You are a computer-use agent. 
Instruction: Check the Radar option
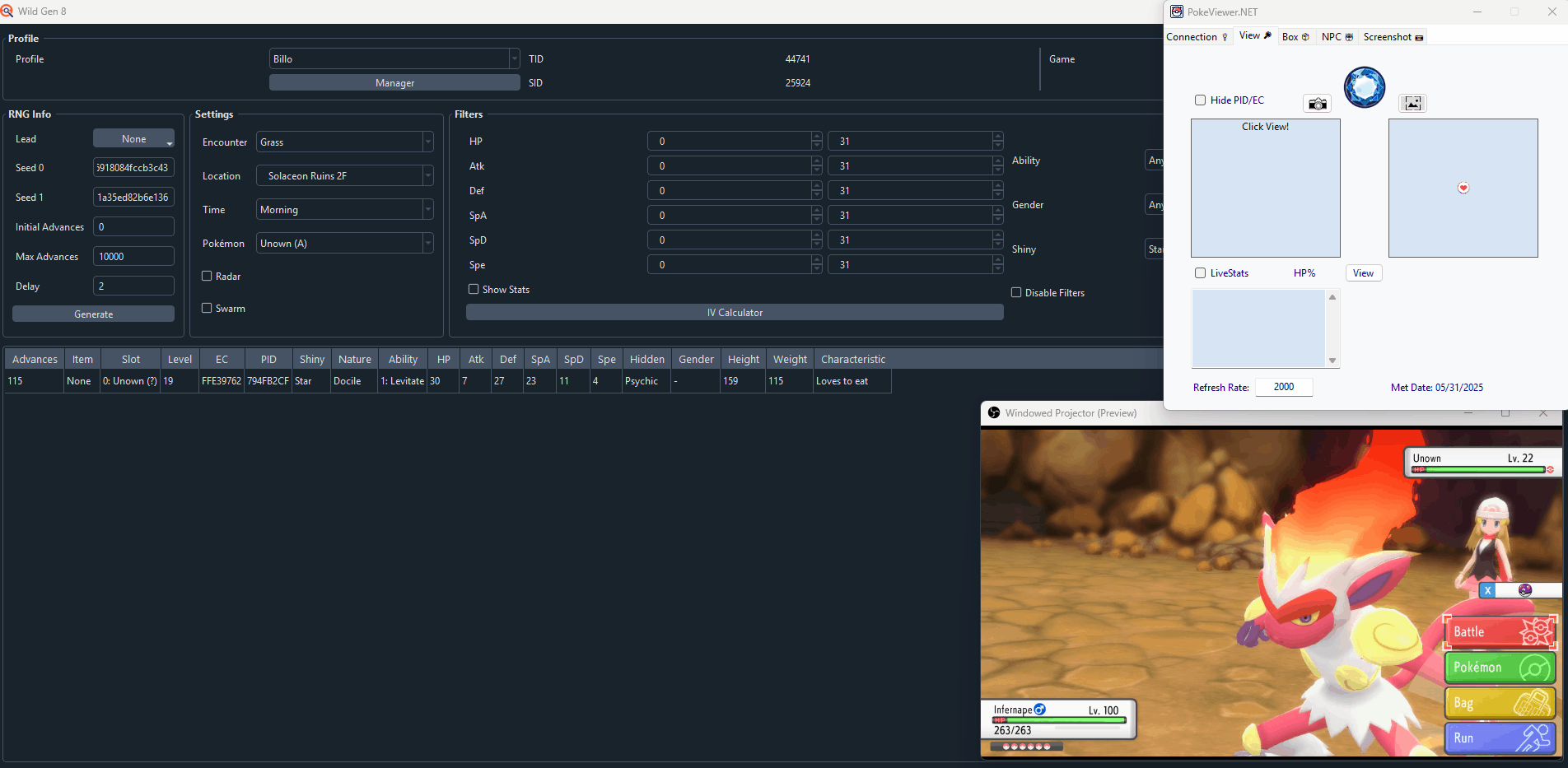pyautogui.click(x=207, y=277)
